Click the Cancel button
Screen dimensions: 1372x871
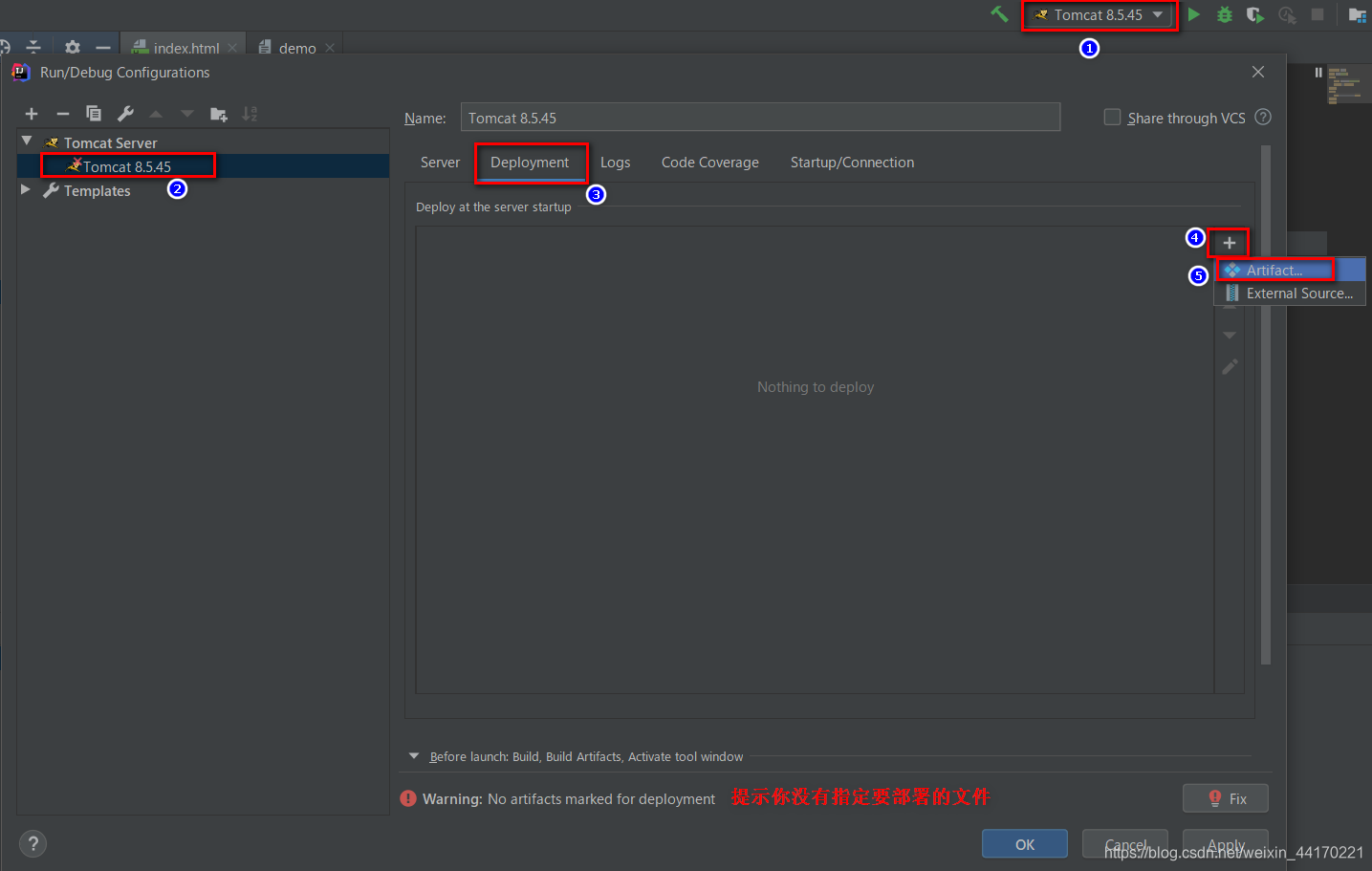coord(1125,844)
